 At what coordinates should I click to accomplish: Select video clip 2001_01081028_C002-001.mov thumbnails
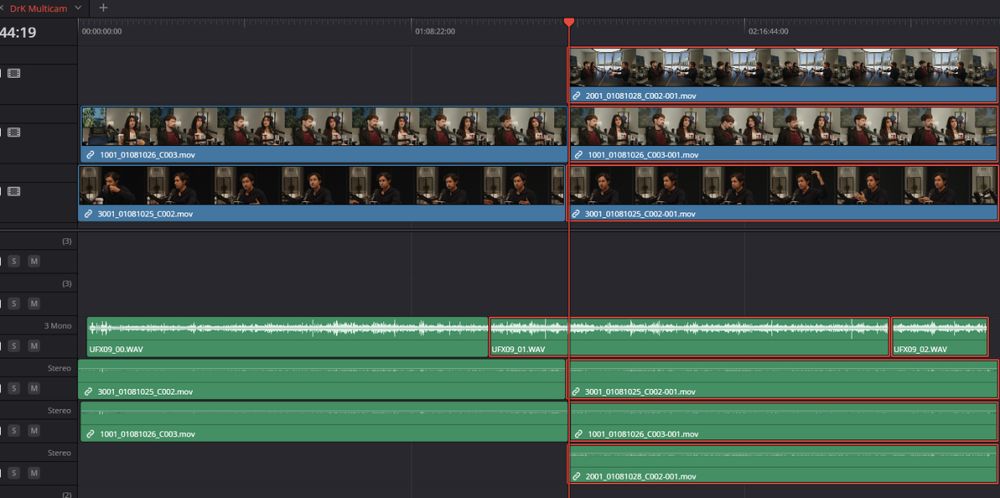coord(783,68)
